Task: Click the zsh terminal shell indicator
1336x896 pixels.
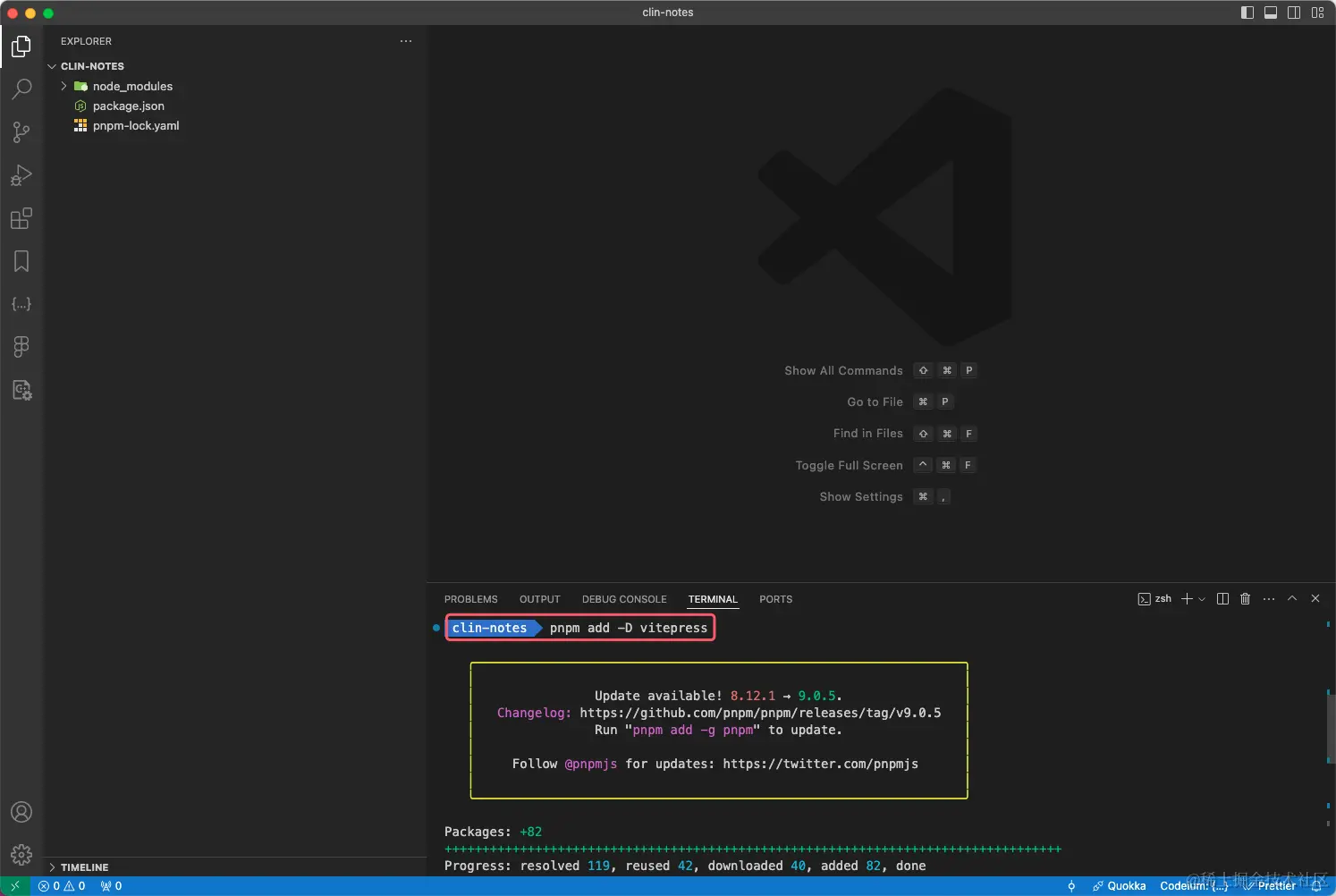Action: (1154, 599)
